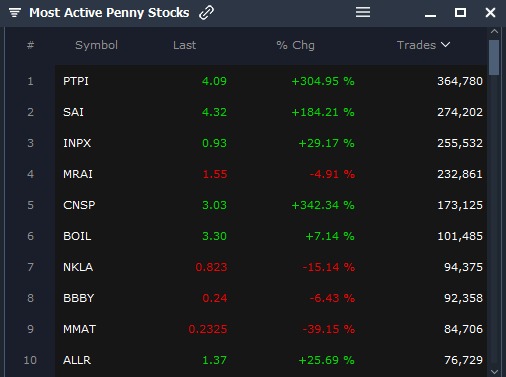Sort by the Symbol column header
506x377 pixels.
[96, 45]
